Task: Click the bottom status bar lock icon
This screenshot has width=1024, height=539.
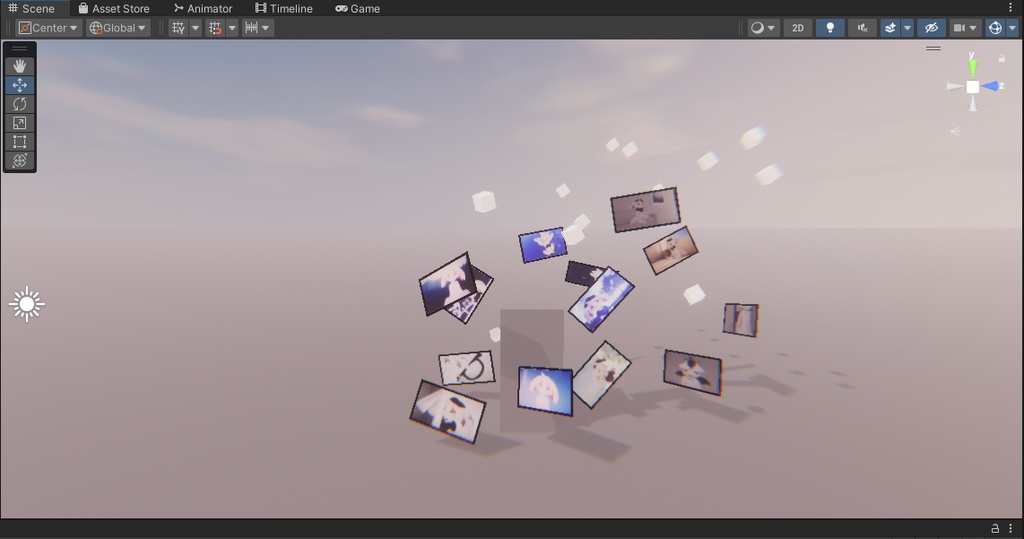Action: [x=995, y=529]
